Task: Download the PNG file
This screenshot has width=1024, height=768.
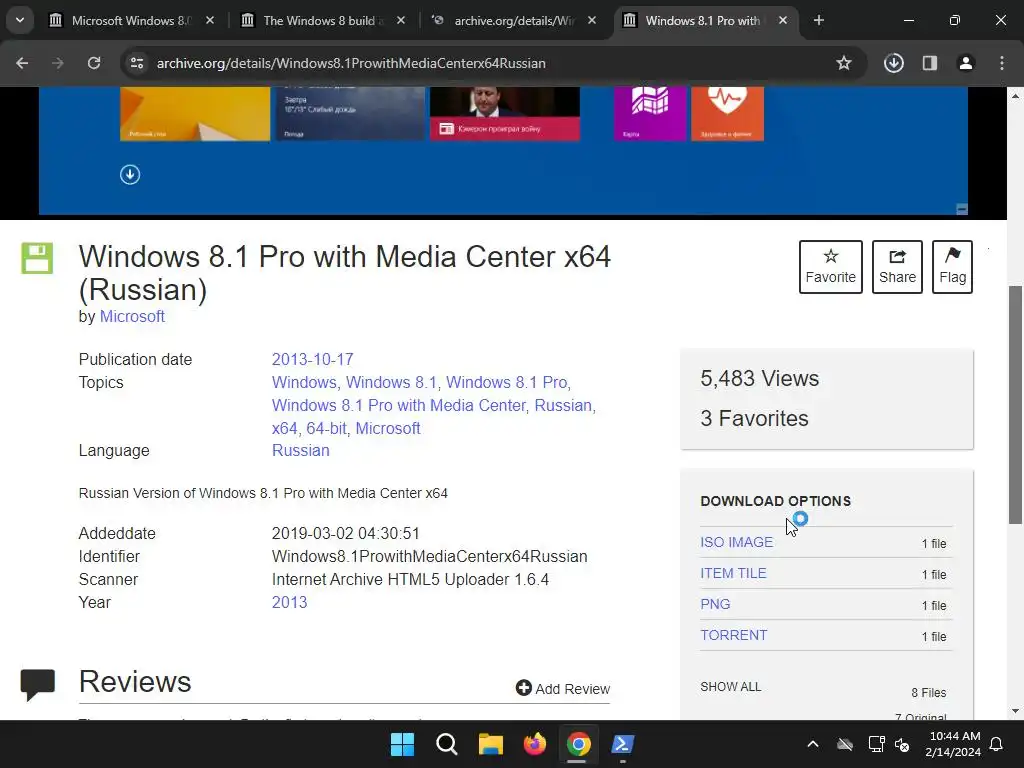Action: (715, 604)
